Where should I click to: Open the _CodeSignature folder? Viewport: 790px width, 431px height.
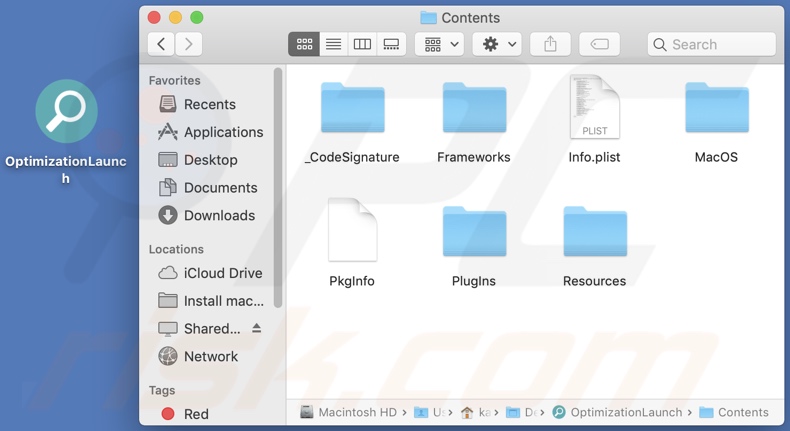tap(352, 109)
